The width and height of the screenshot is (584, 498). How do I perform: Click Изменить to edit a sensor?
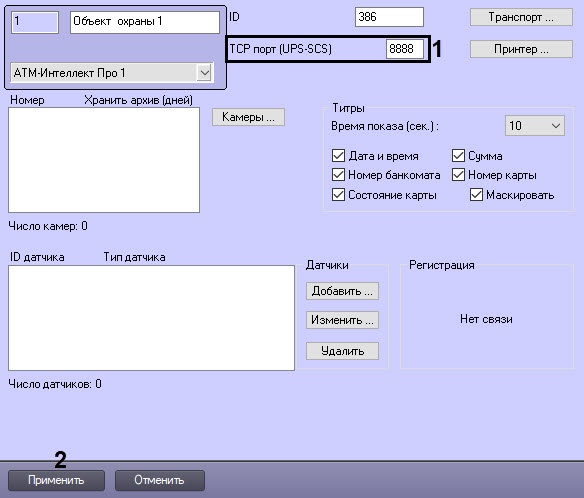342,320
